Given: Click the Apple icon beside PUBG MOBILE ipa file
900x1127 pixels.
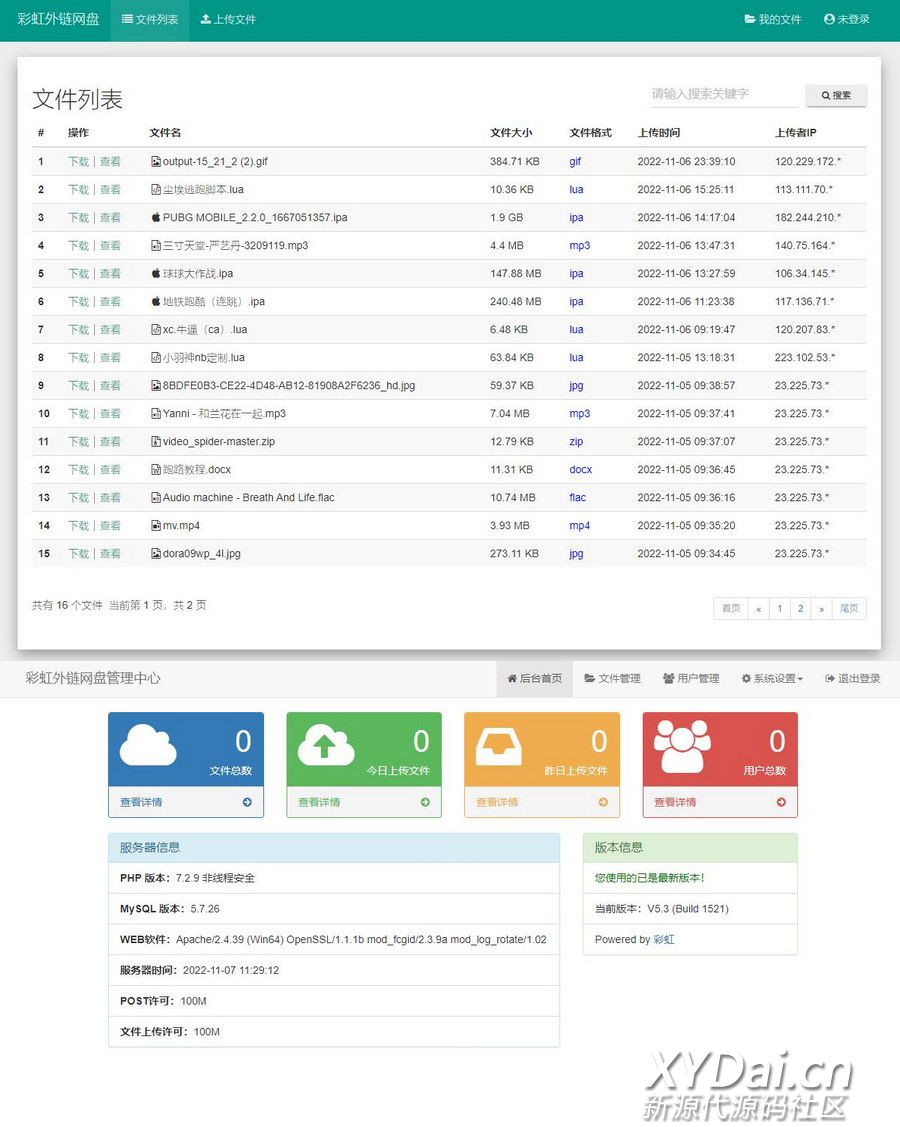Looking at the screenshot, I should (156, 218).
